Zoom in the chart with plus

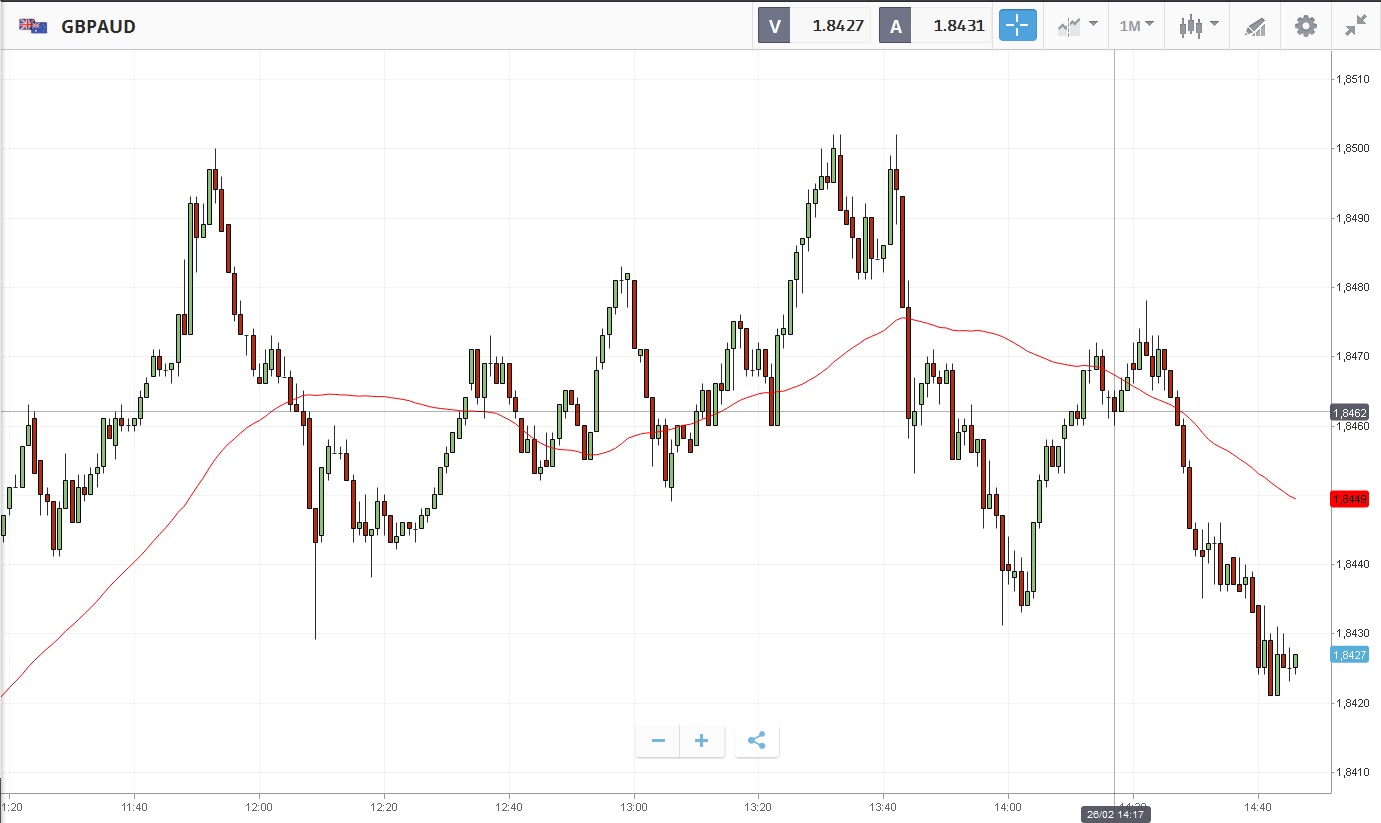pos(702,741)
